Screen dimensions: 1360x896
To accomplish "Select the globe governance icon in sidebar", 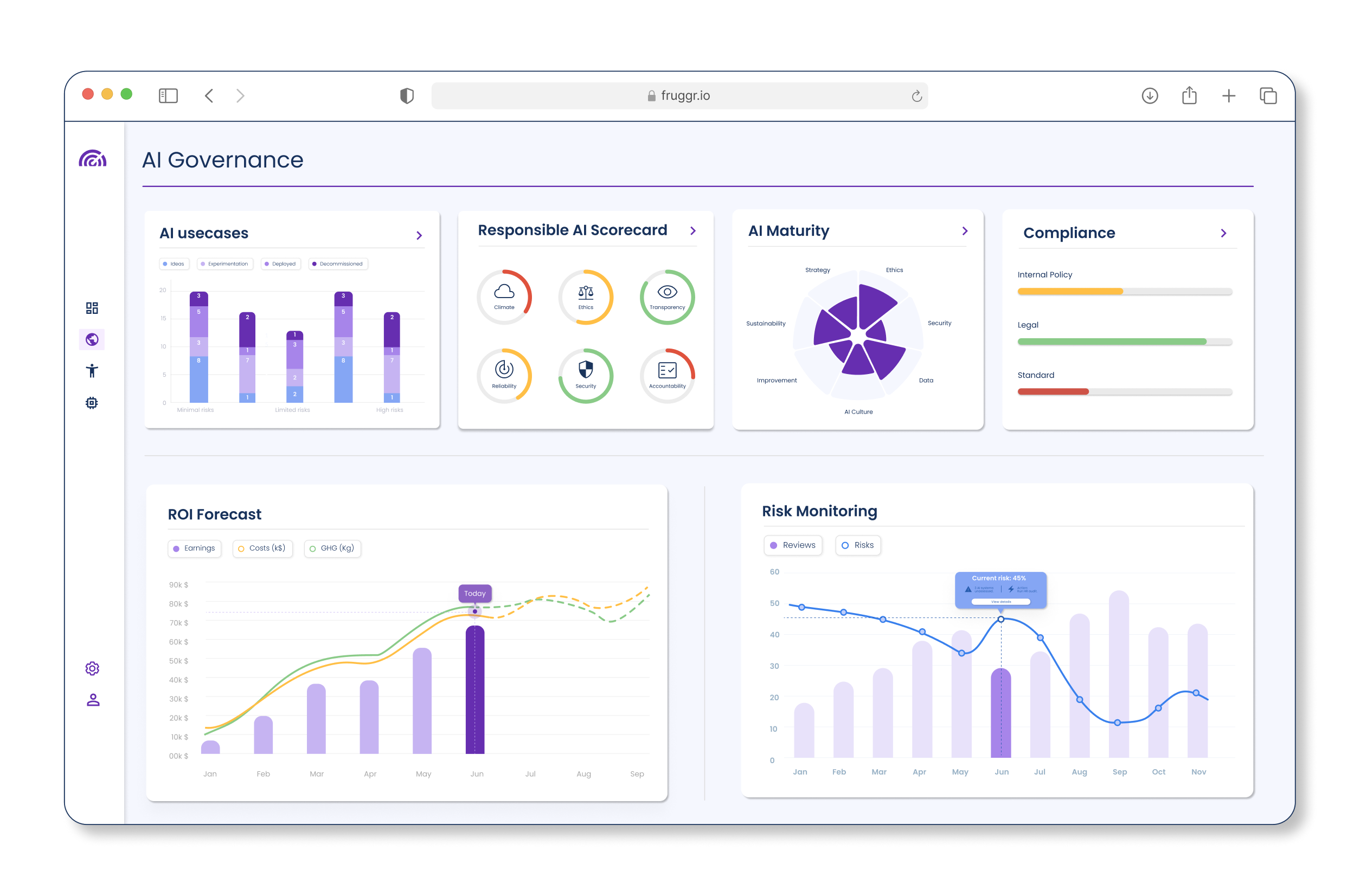I will point(92,339).
